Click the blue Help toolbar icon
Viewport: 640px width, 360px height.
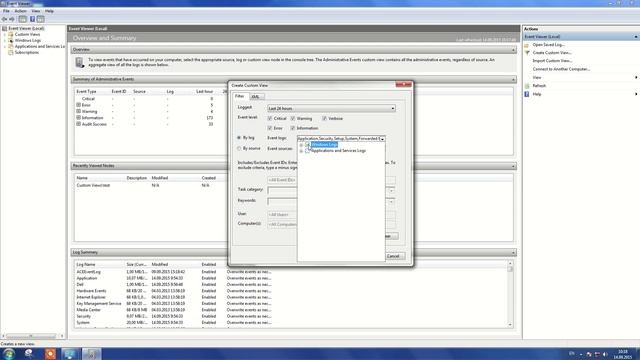(x=32, y=19)
